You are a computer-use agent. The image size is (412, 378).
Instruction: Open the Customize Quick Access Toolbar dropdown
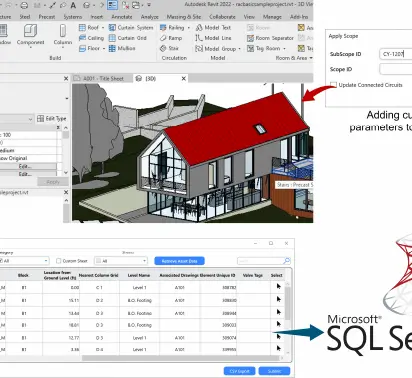pyautogui.click(x=149, y=5)
